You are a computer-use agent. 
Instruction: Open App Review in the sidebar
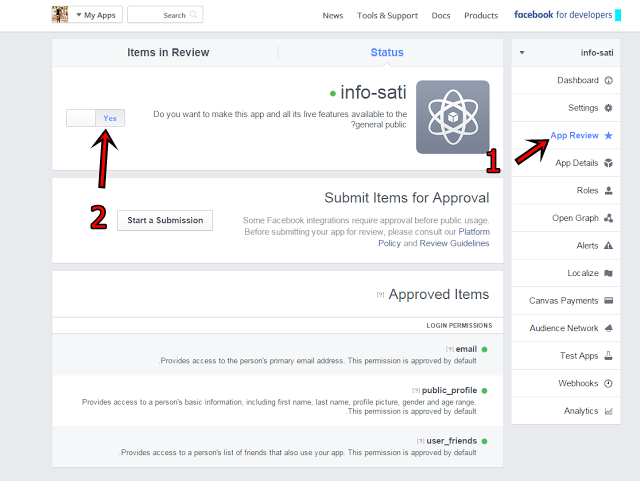[x=566, y=135]
